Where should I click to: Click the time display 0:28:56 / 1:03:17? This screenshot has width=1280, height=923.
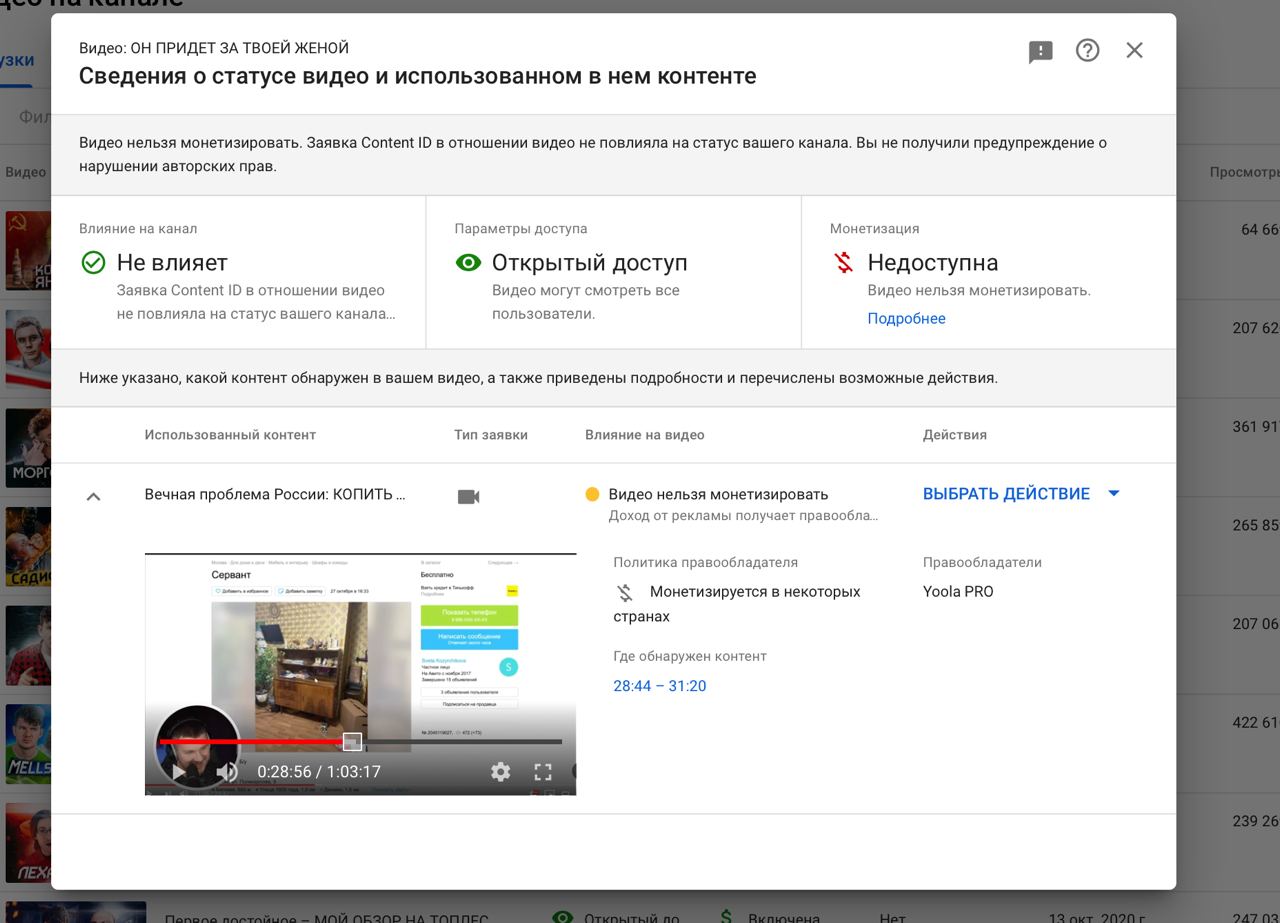coord(319,772)
